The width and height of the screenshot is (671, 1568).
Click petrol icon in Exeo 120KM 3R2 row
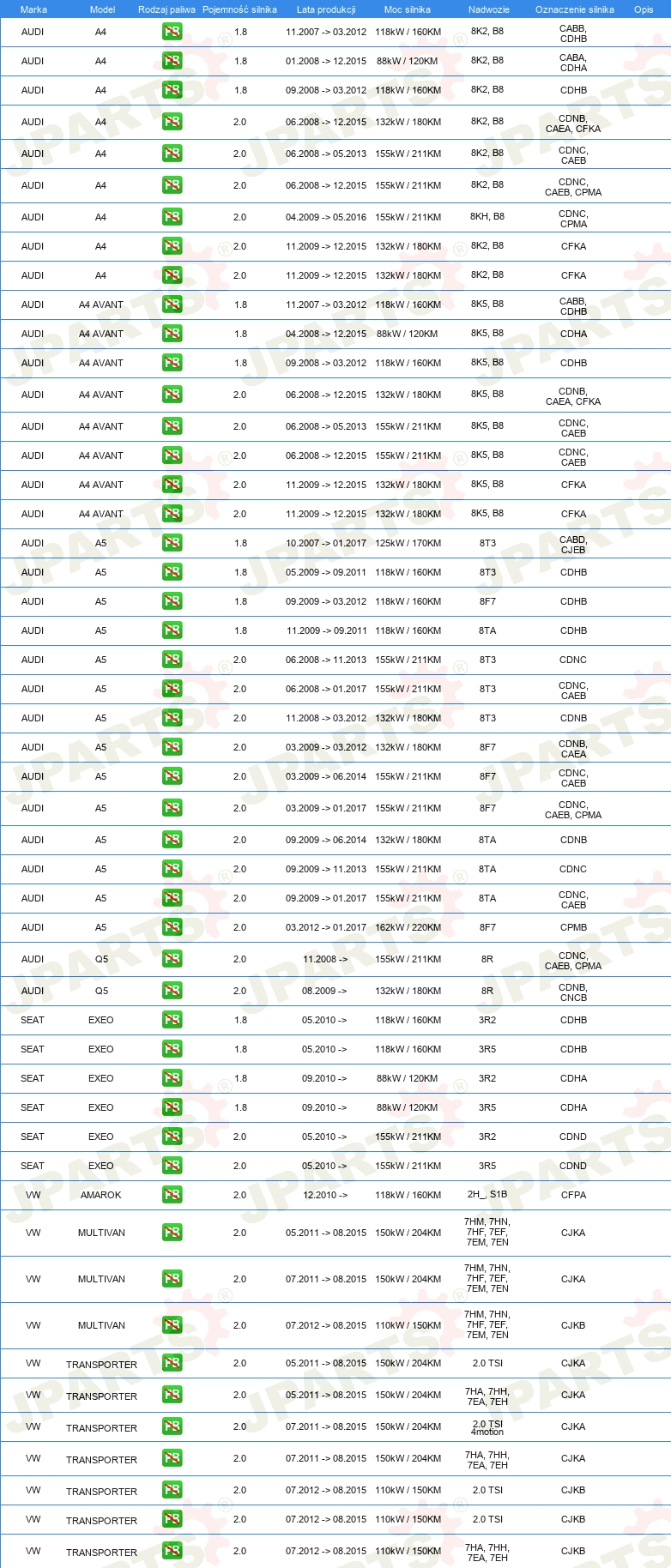pyautogui.click(x=172, y=1078)
